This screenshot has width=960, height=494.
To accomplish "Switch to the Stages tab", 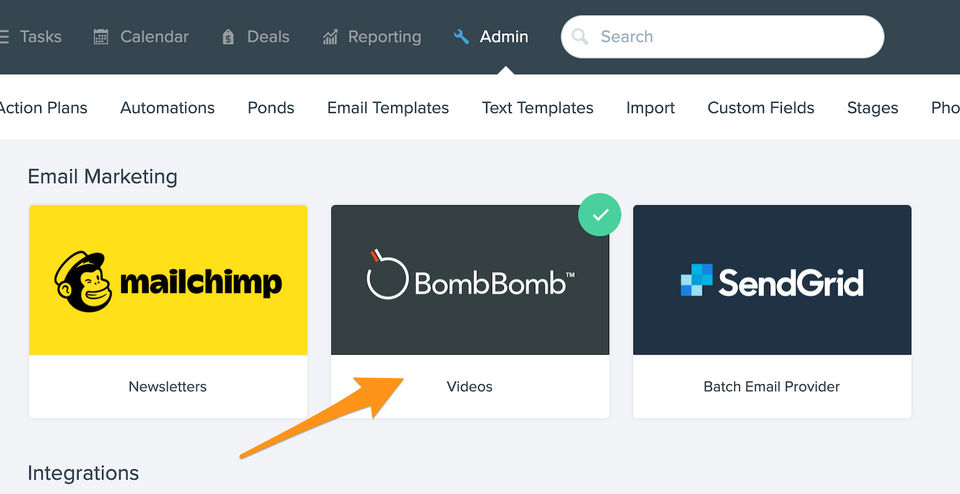I will (872, 108).
